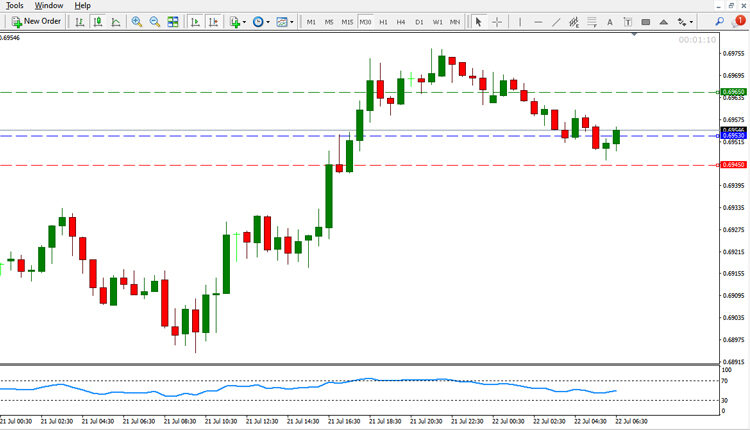Switch to the D1 daily timeframe
The width and height of the screenshot is (750, 430).
tap(419, 22)
